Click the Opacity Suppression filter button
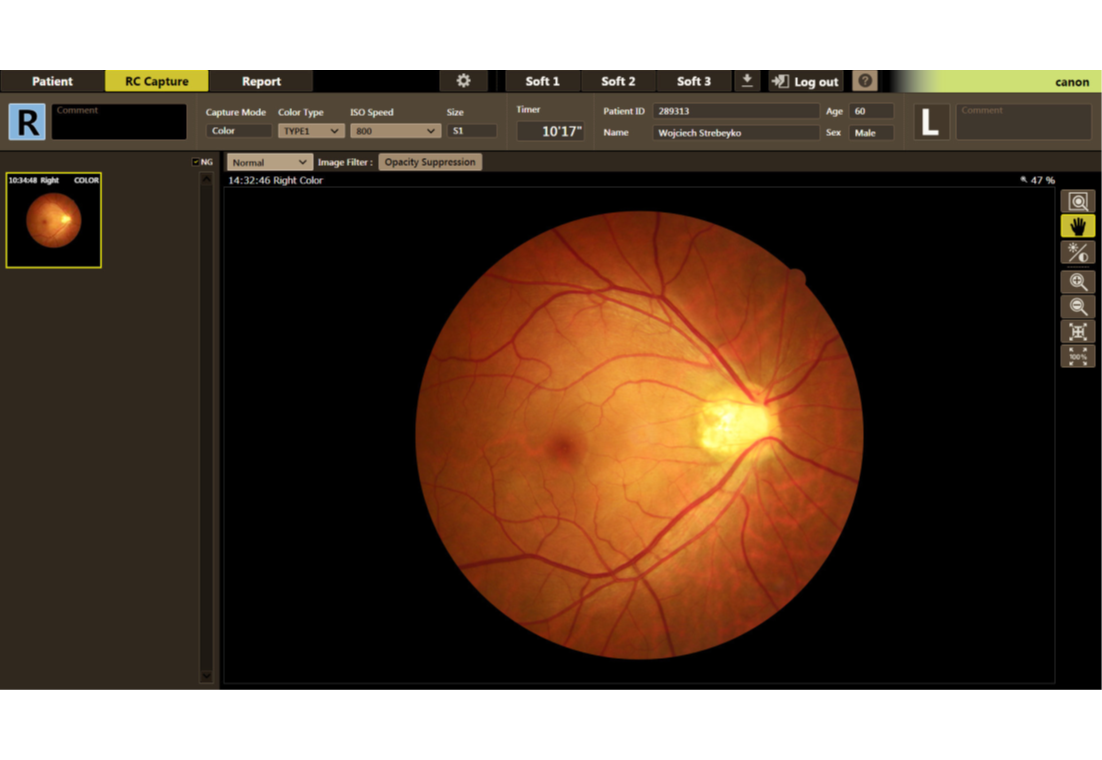Screen dimensions: 1102x760 (430, 162)
